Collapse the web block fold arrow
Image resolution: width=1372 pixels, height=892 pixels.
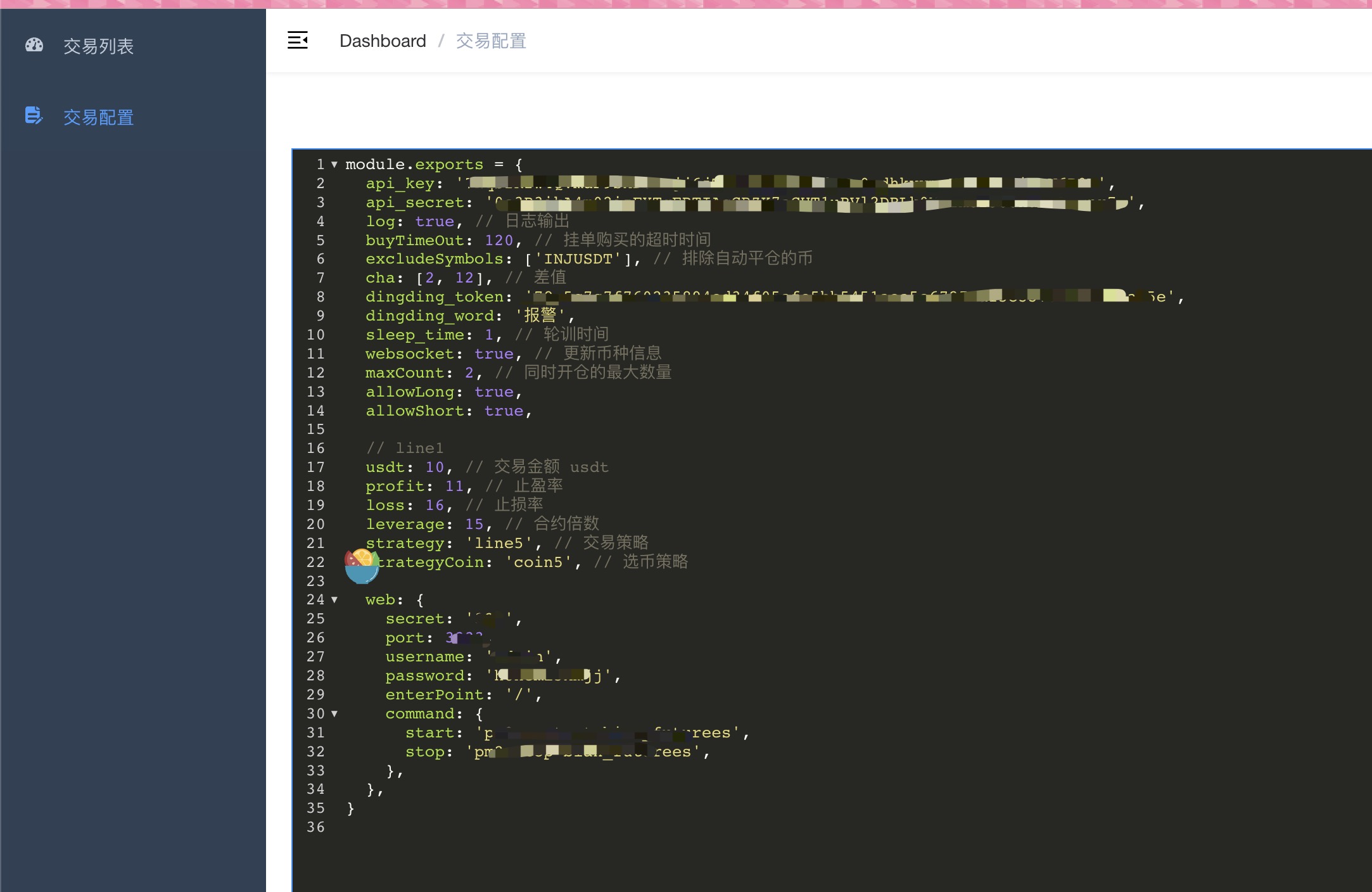(x=334, y=600)
